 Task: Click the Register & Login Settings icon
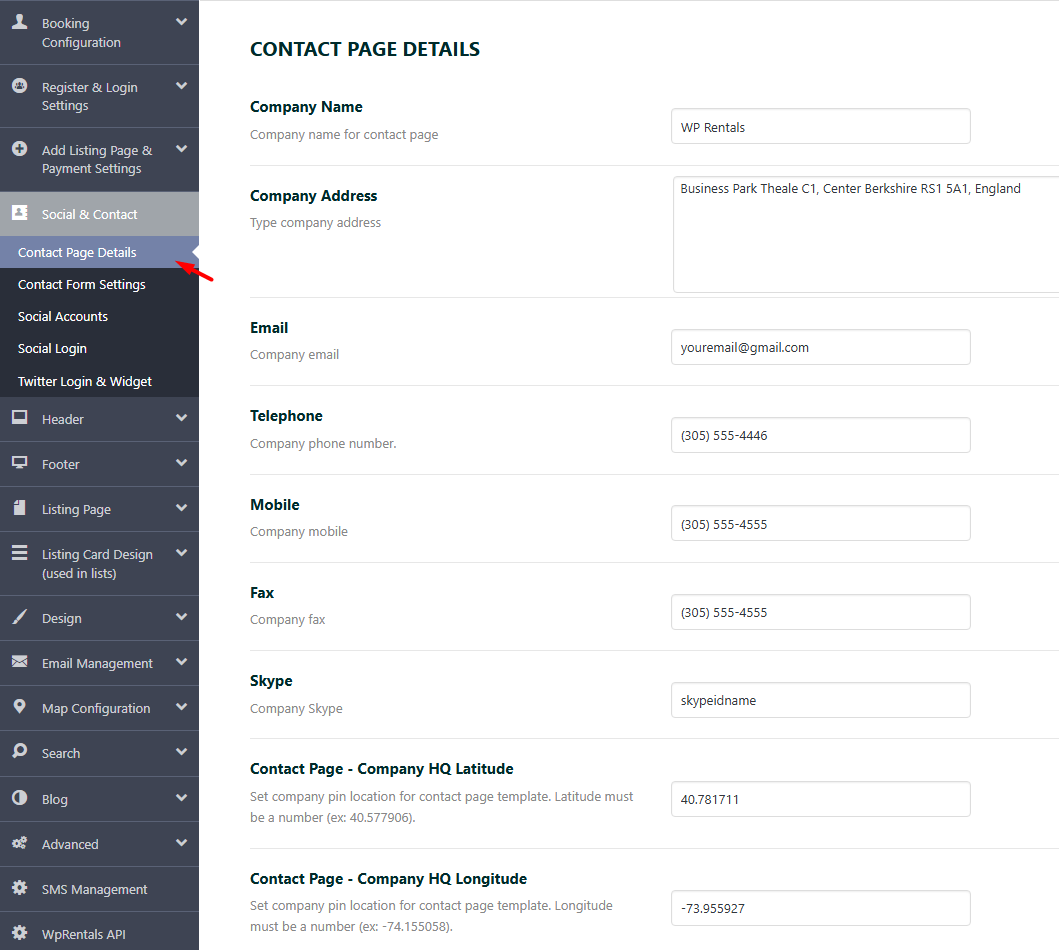pyautogui.click(x=20, y=86)
